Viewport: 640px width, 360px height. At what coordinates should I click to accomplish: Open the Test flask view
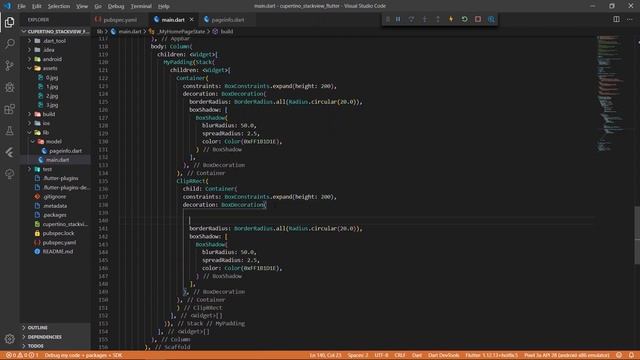point(9,131)
